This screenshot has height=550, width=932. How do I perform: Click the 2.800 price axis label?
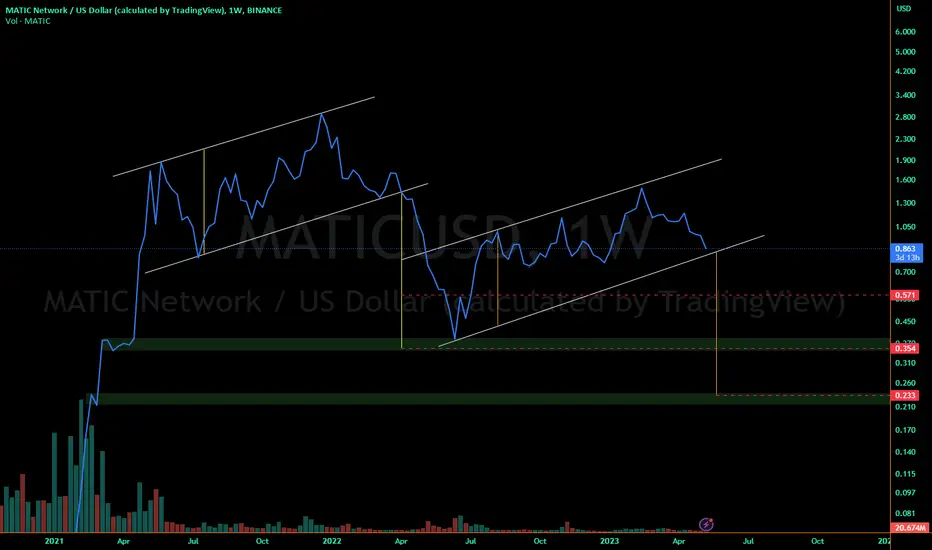point(905,117)
